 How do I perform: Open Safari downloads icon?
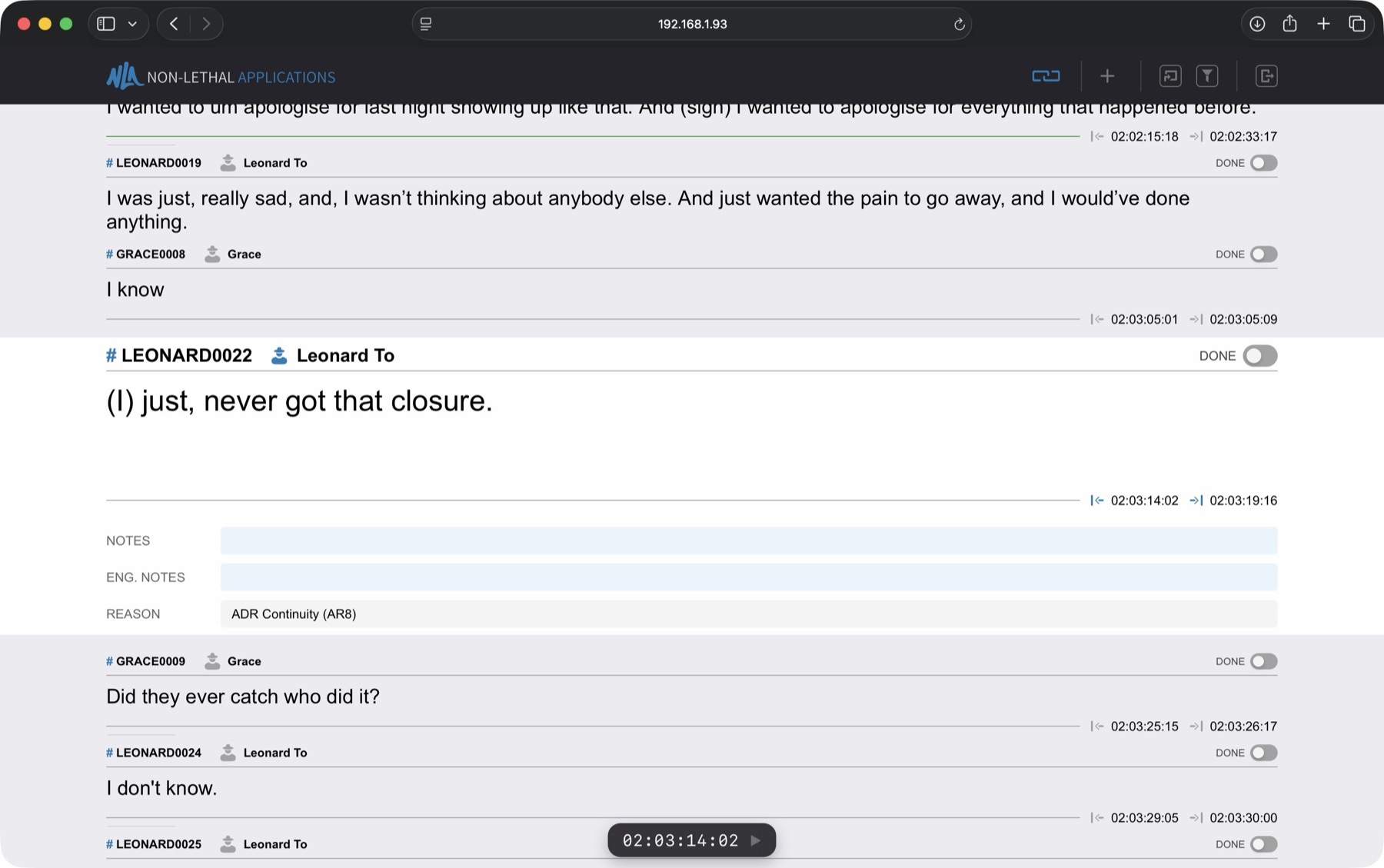click(1257, 24)
